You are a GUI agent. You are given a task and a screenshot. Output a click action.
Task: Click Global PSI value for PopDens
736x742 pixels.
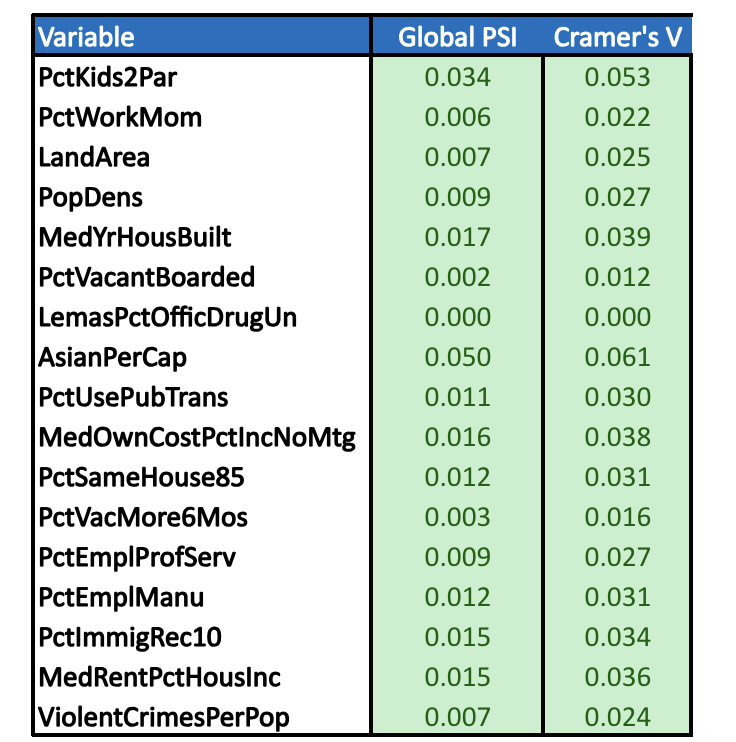457,197
